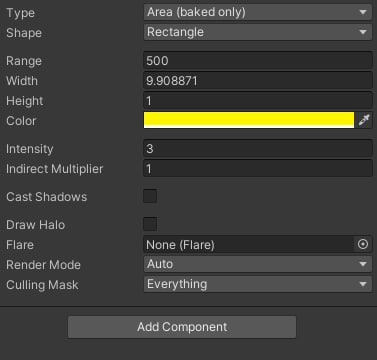Click the Width field containing 9.908871
The image size is (377, 360).
258,80
